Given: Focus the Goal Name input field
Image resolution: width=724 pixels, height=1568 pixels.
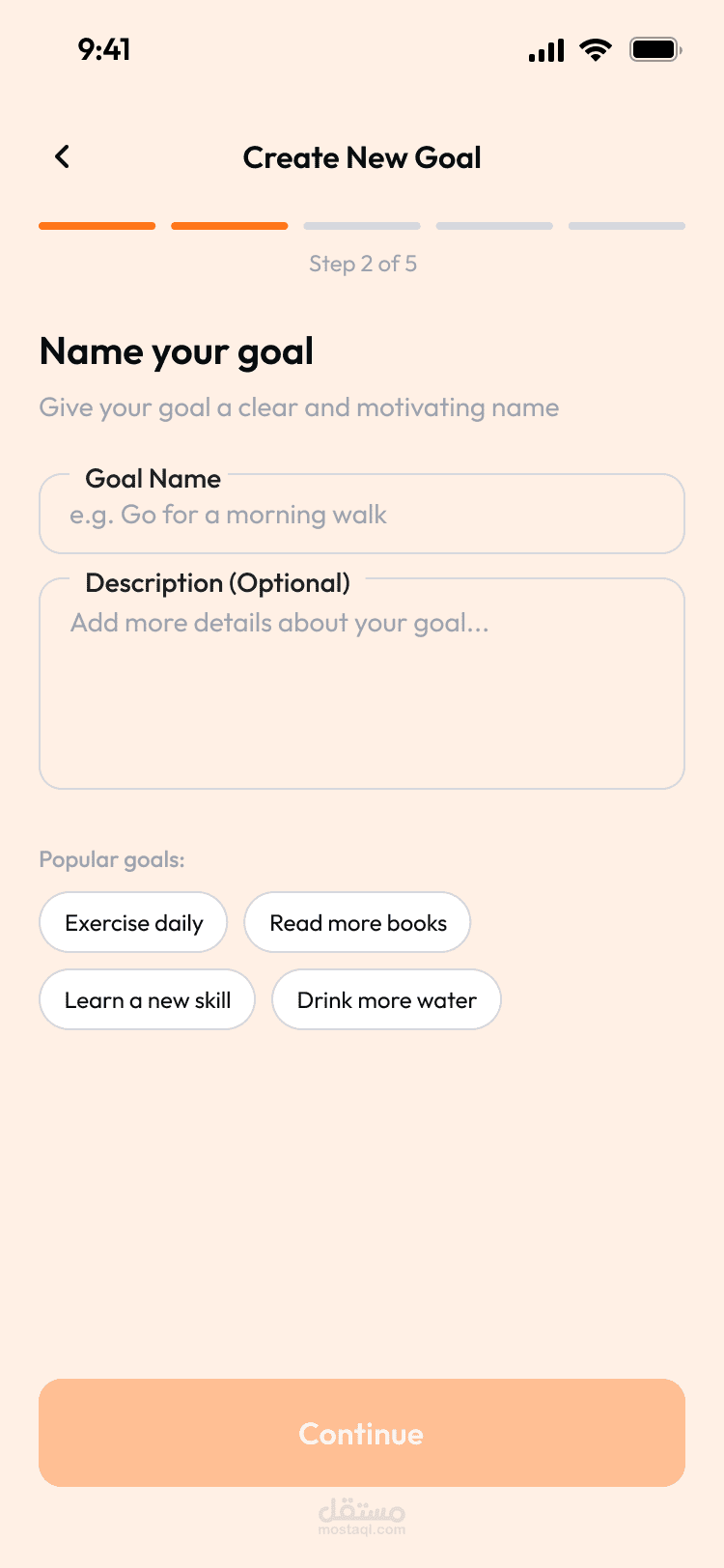Looking at the screenshot, I should (x=362, y=516).
